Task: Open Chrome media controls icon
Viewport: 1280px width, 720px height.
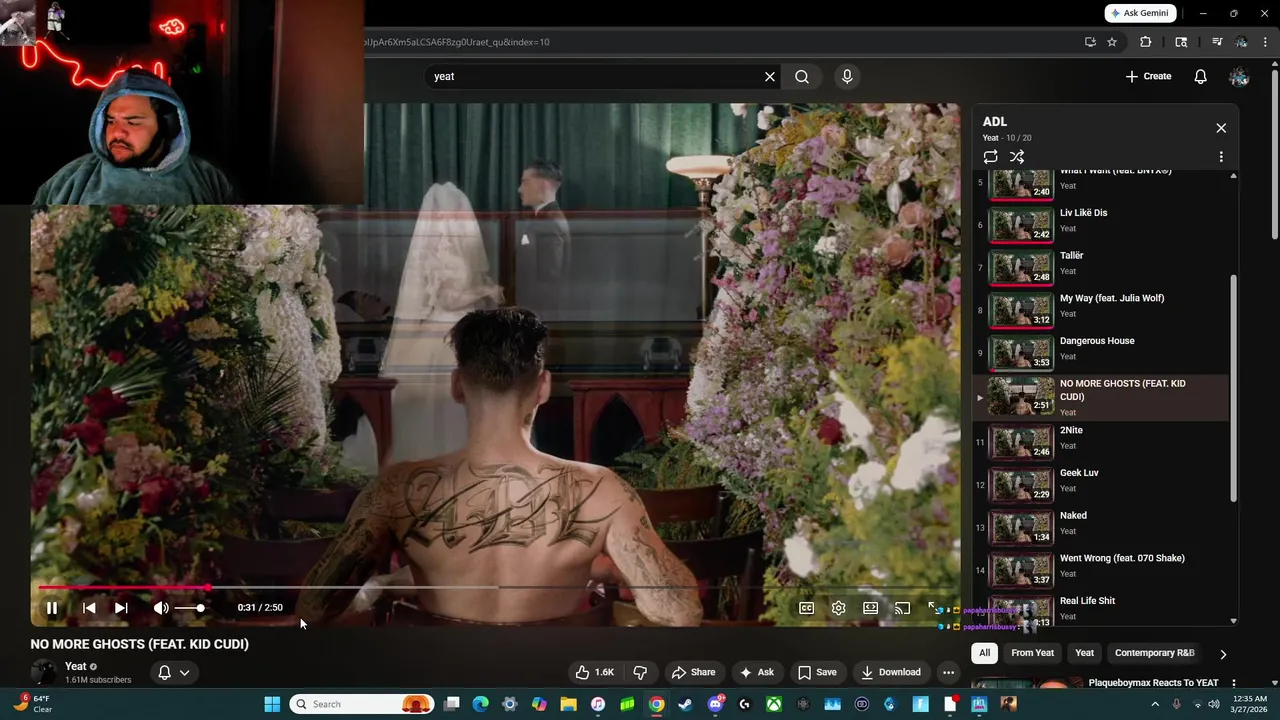Action: coord(1217,42)
